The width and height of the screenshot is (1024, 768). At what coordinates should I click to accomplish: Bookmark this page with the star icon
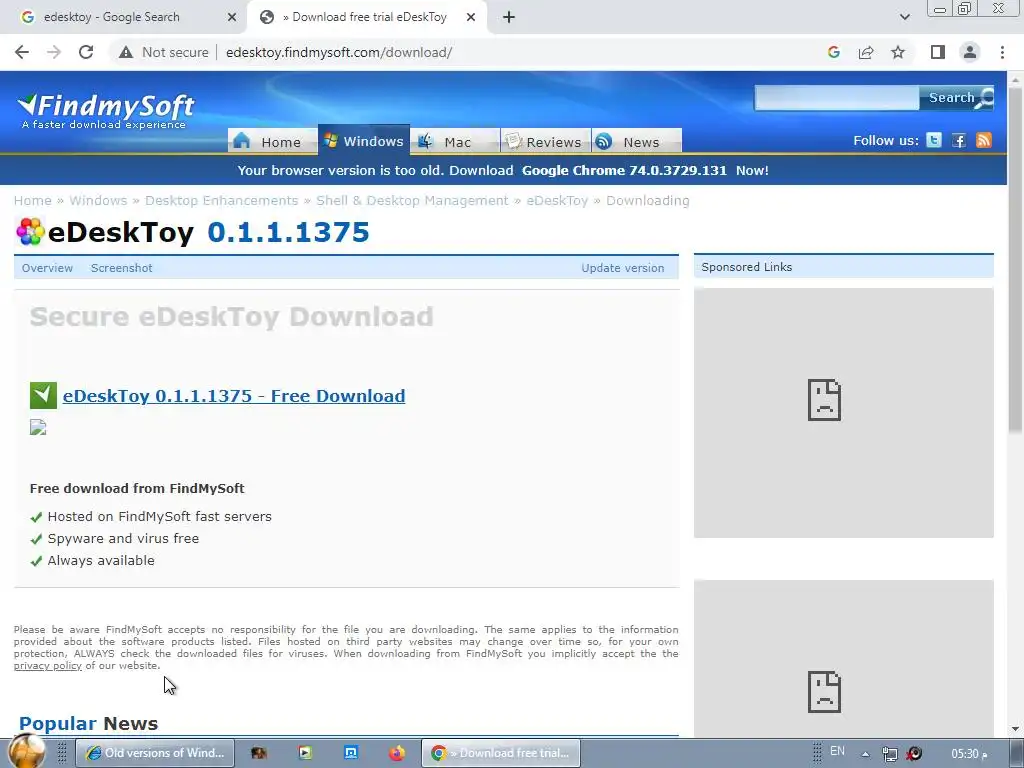tap(898, 52)
